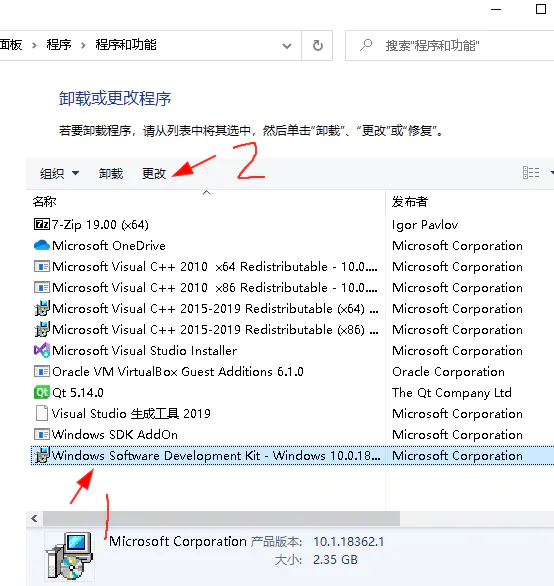Maximize the window
The width and height of the screenshot is (554, 586).
click(541, 9)
